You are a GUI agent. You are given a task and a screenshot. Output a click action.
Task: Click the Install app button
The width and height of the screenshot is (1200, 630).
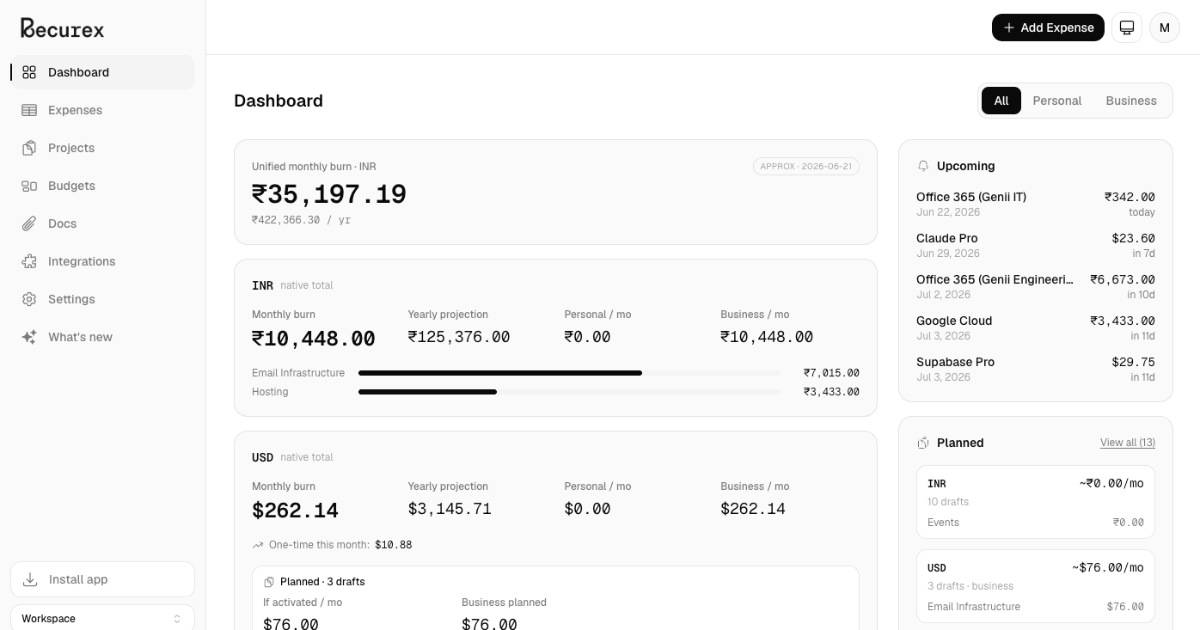click(x=102, y=580)
